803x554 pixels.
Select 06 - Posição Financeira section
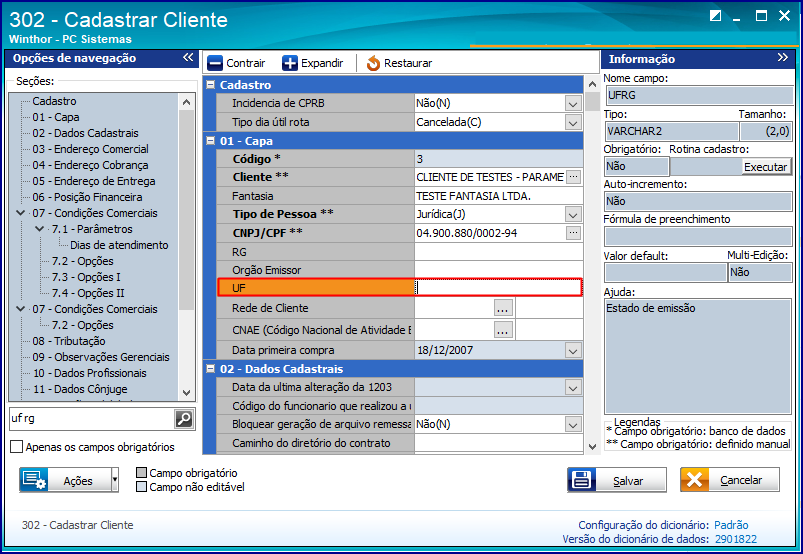[87, 197]
